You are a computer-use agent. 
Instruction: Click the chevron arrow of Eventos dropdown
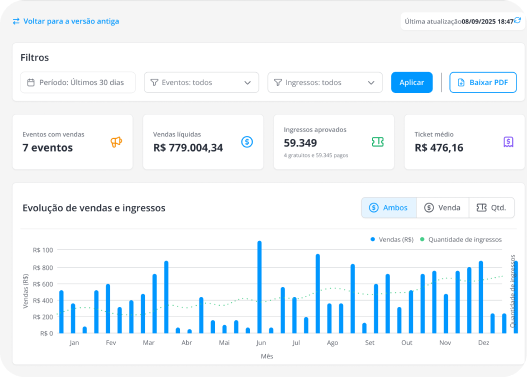pos(248,83)
